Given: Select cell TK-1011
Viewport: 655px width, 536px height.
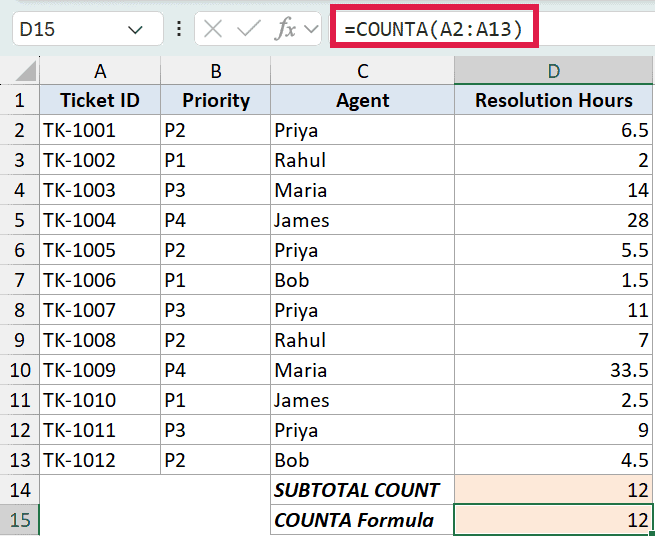Looking at the screenshot, I should tap(100, 430).
